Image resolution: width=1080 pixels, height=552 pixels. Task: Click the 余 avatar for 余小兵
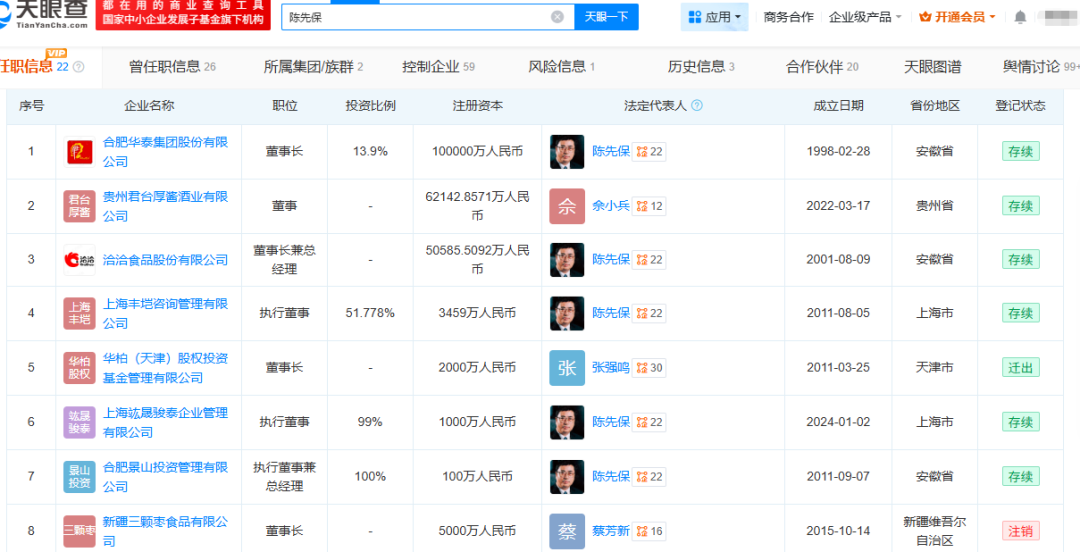567,206
